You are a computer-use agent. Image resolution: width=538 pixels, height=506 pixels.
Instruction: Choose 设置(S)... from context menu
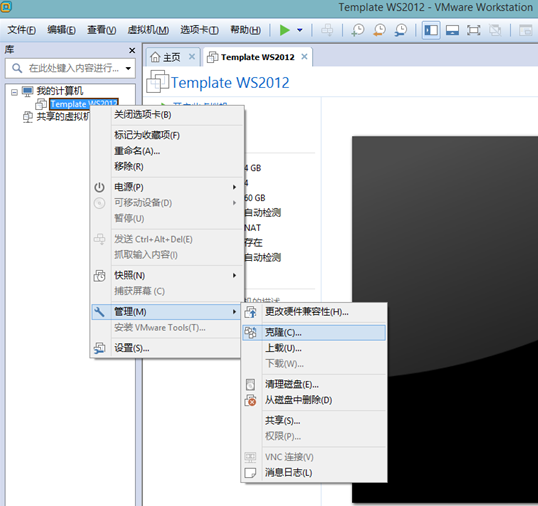(166, 348)
